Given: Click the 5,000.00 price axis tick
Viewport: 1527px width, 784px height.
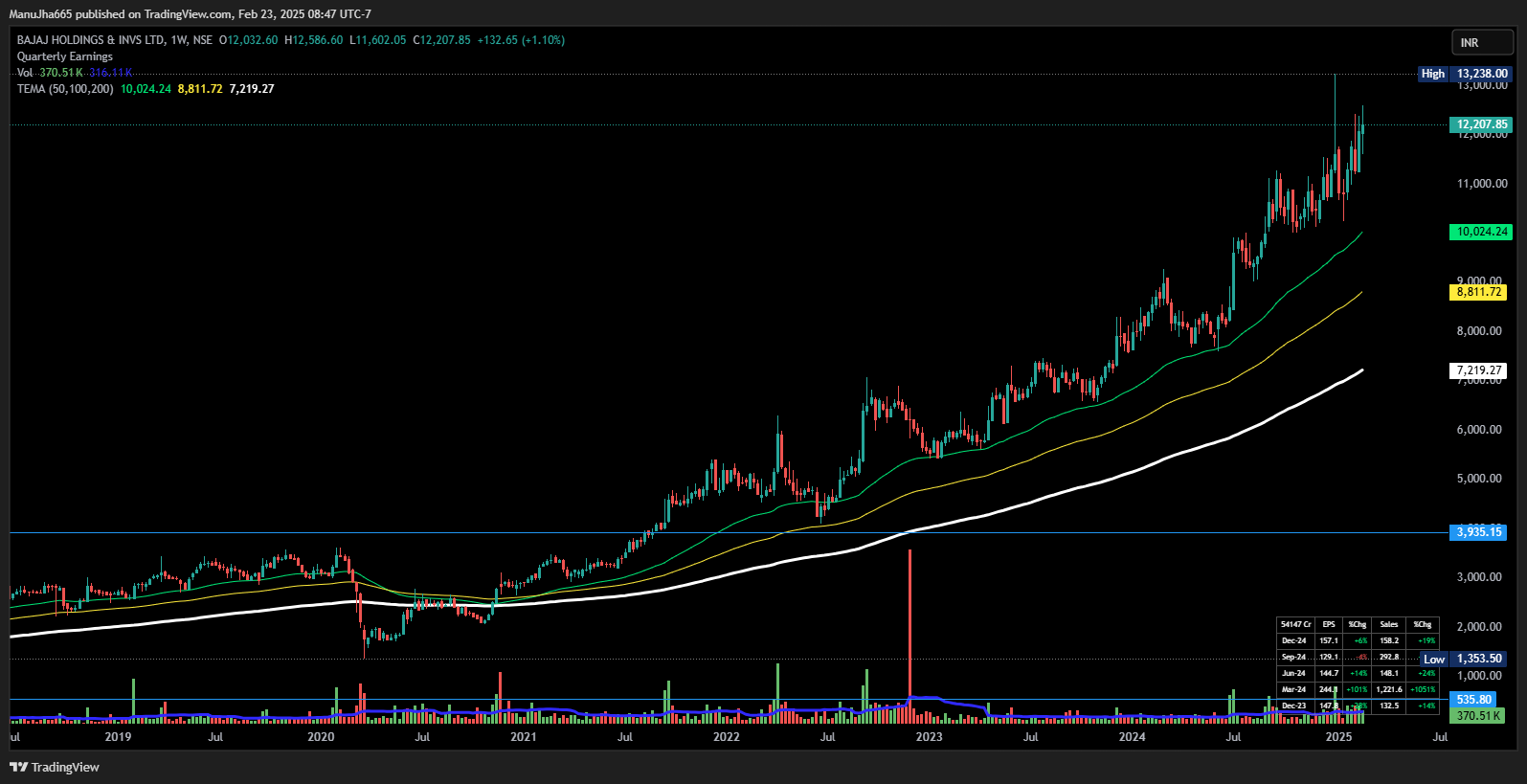Looking at the screenshot, I should pyautogui.click(x=1479, y=479).
